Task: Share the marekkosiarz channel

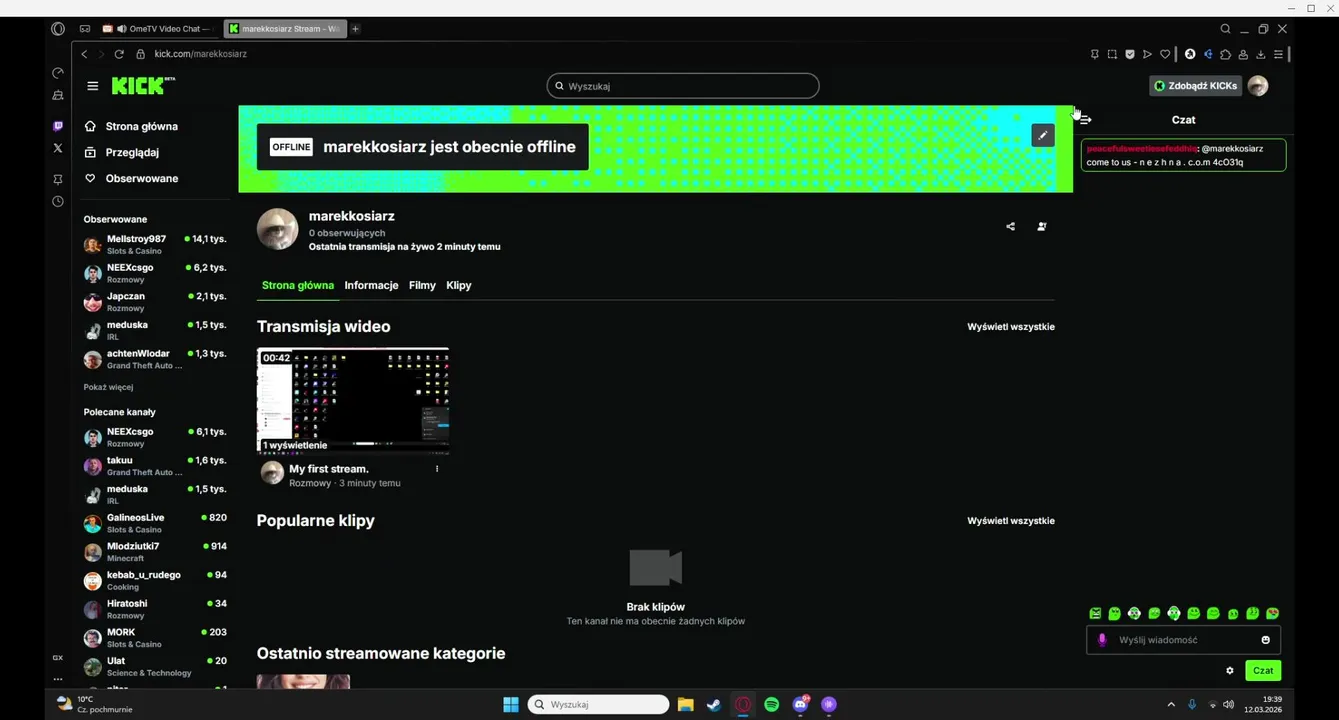Action: [1010, 227]
